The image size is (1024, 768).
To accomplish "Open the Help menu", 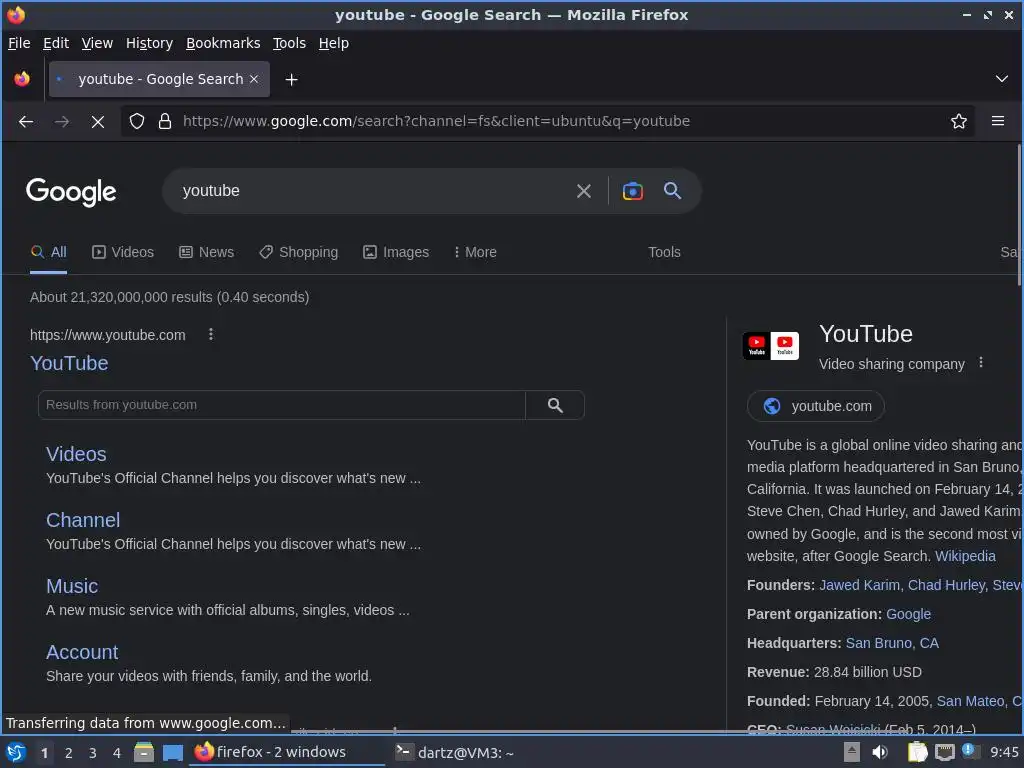I will click(334, 43).
